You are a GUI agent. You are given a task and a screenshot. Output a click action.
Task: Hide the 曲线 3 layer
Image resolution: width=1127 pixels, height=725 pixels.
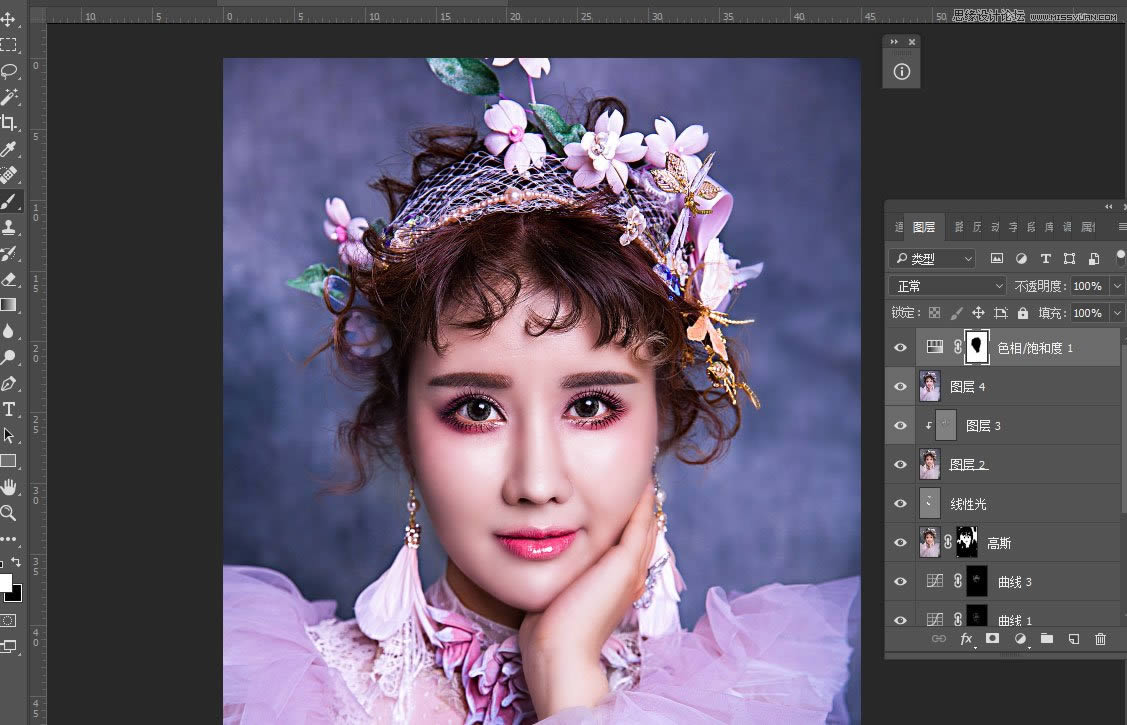point(900,581)
